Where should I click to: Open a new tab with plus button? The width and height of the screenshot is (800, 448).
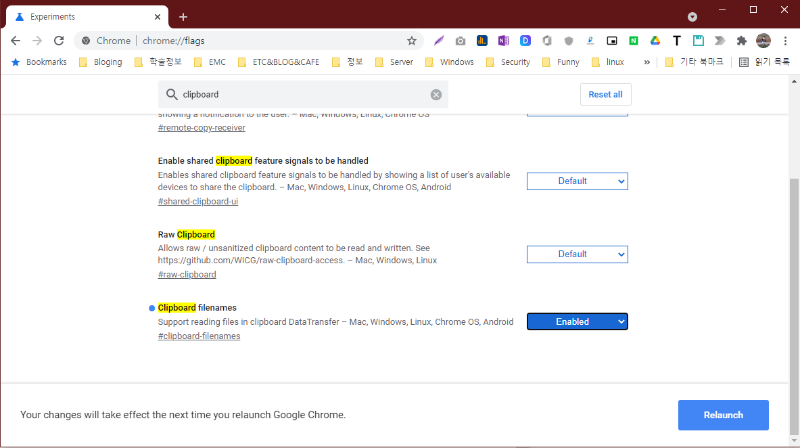[183, 17]
